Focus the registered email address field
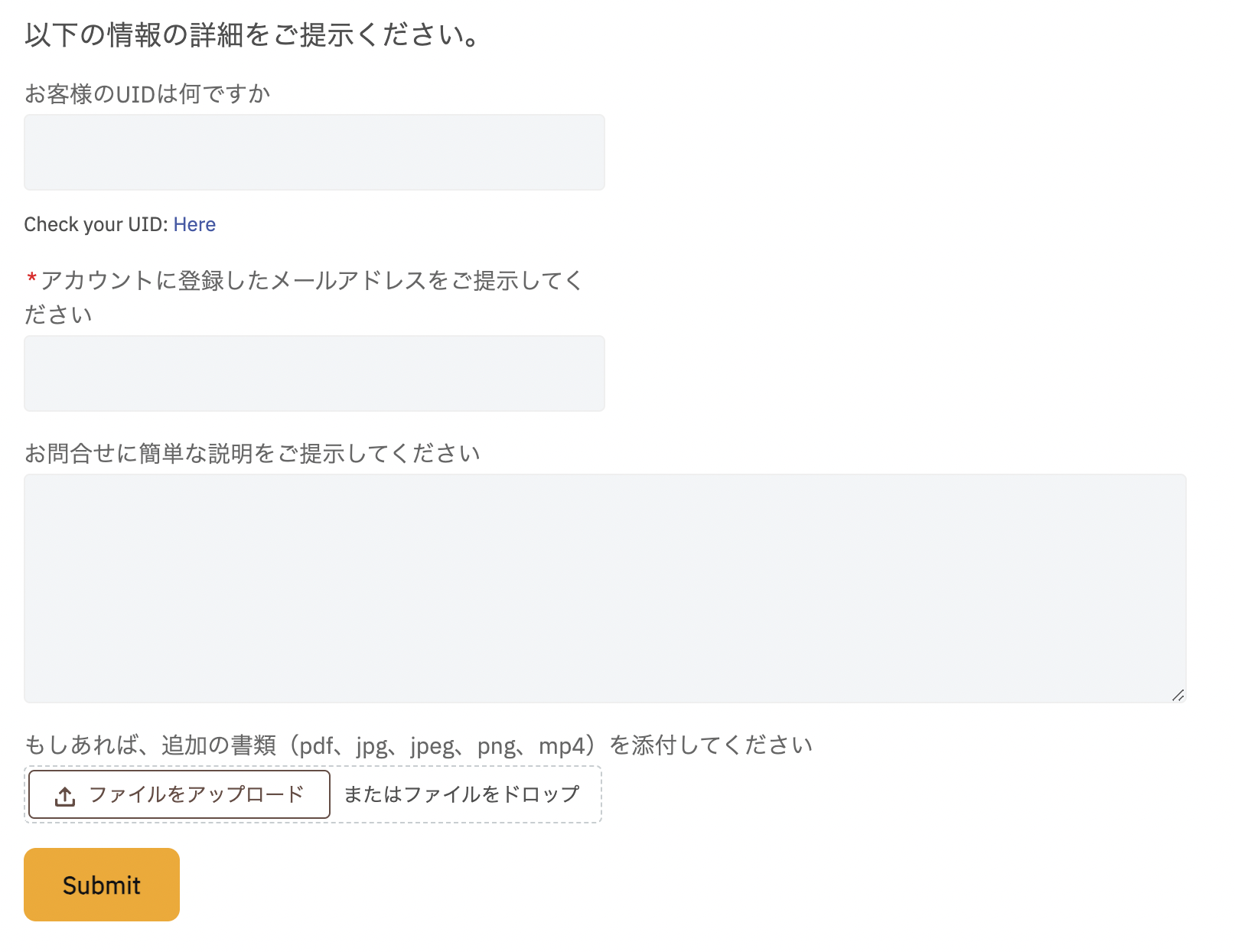 pyautogui.click(x=314, y=373)
